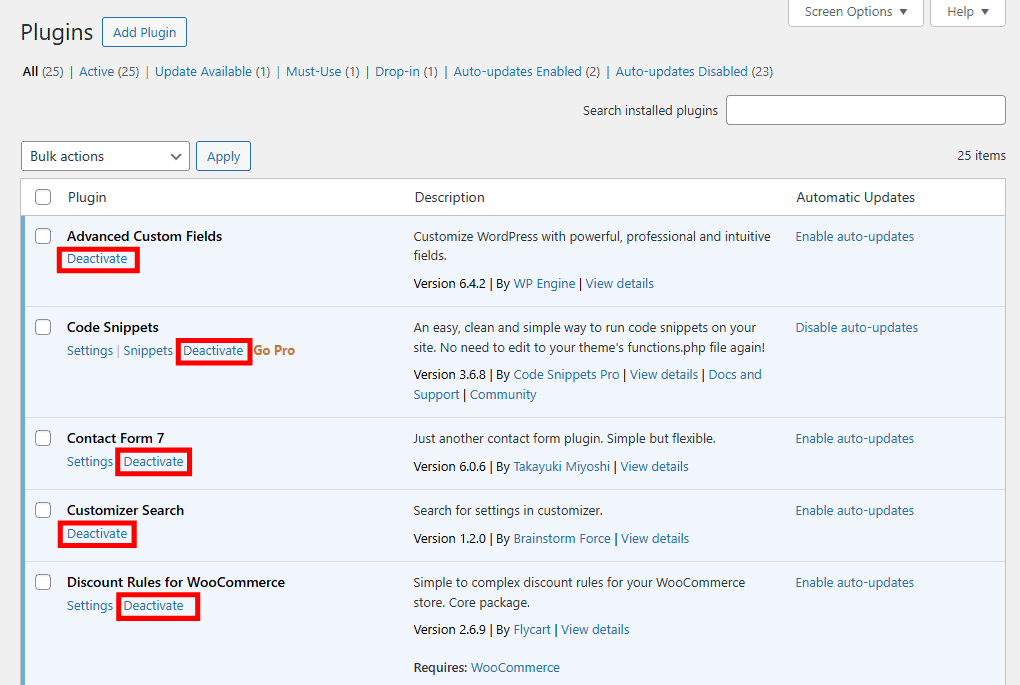
Task: Click Version 3.6.8 text
Action: tap(450, 375)
